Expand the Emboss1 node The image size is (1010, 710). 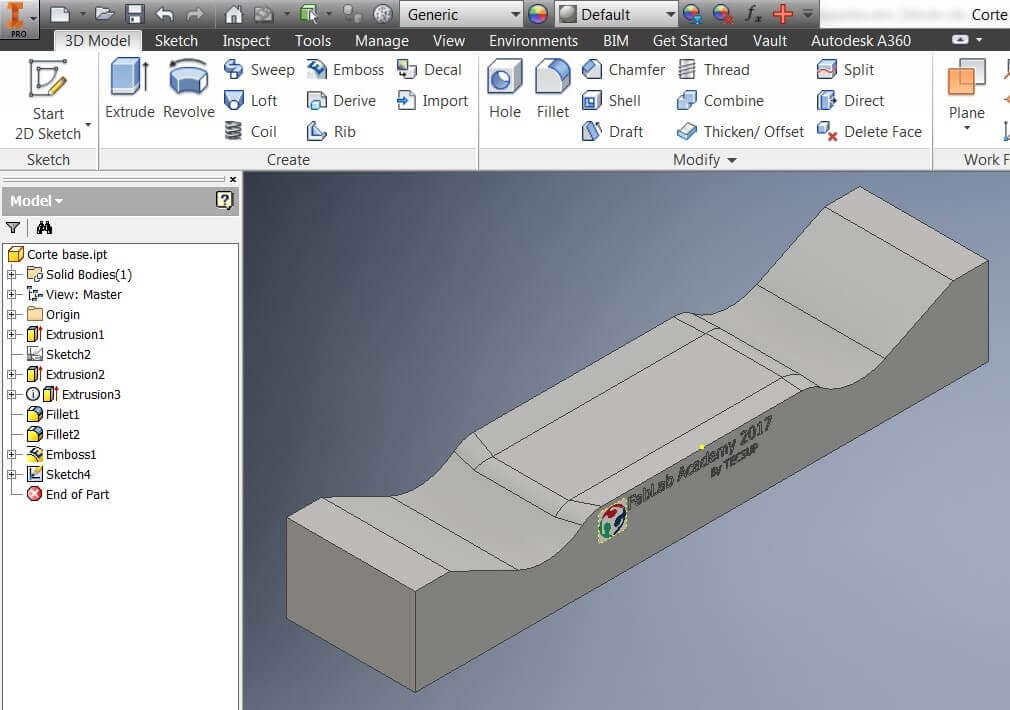point(11,454)
